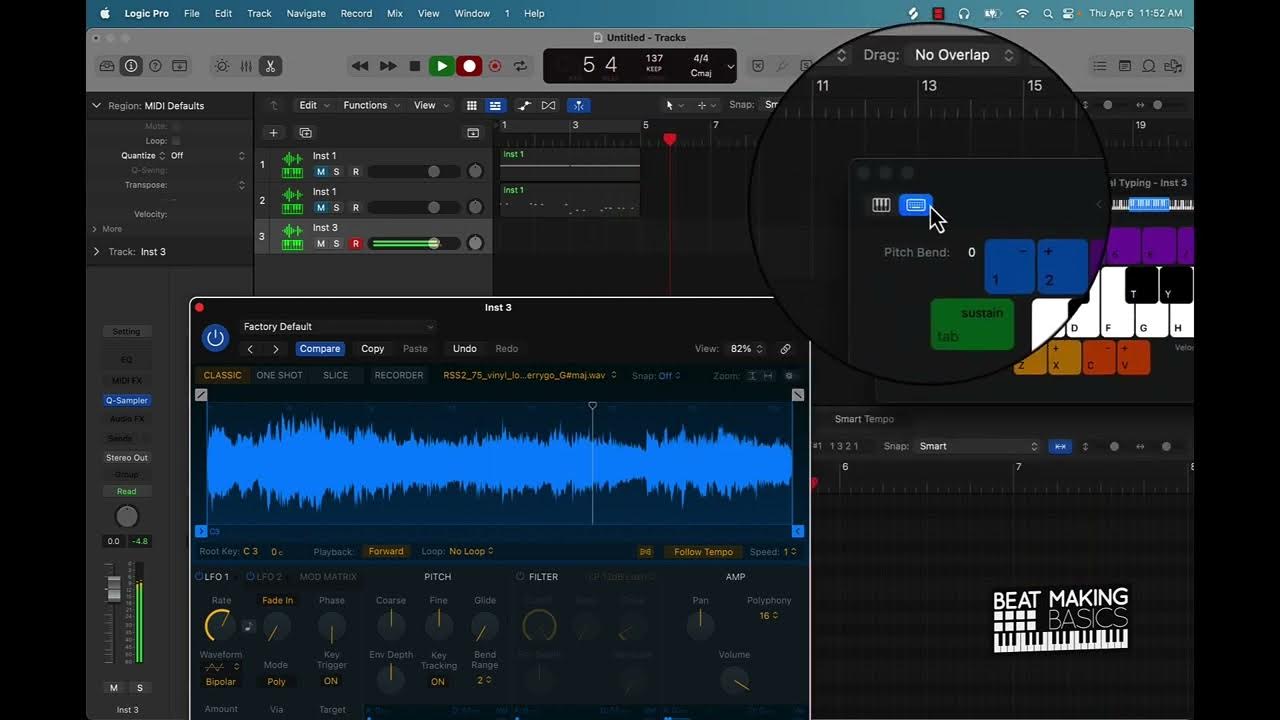Disable record on track 3 Inst 3
The height and width of the screenshot is (720, 1280).
pos(355,244)
